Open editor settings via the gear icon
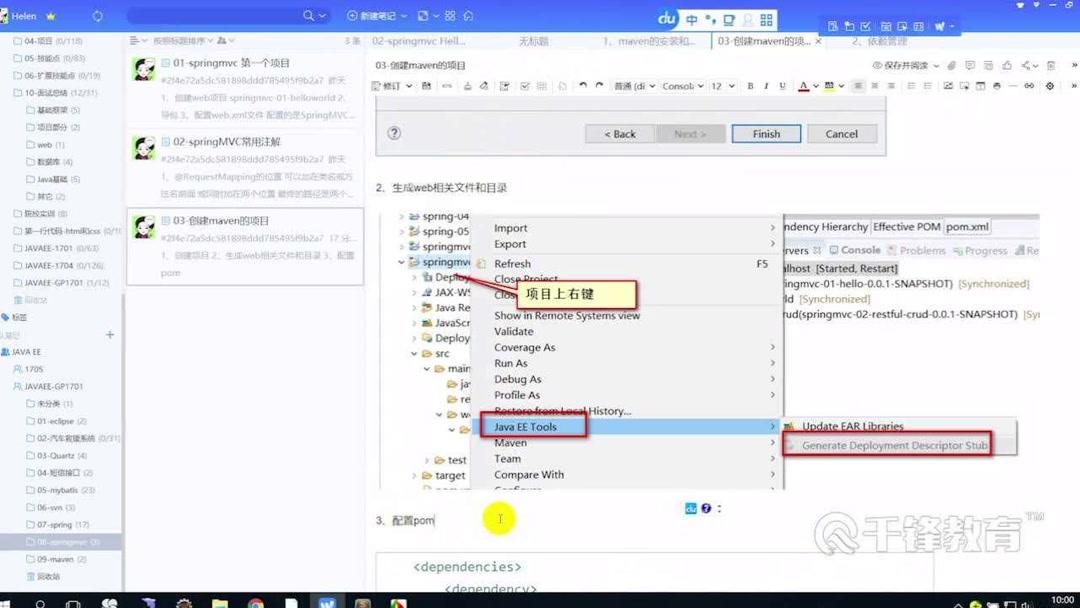The image size is (1080, 608). tap(1050, 86)
